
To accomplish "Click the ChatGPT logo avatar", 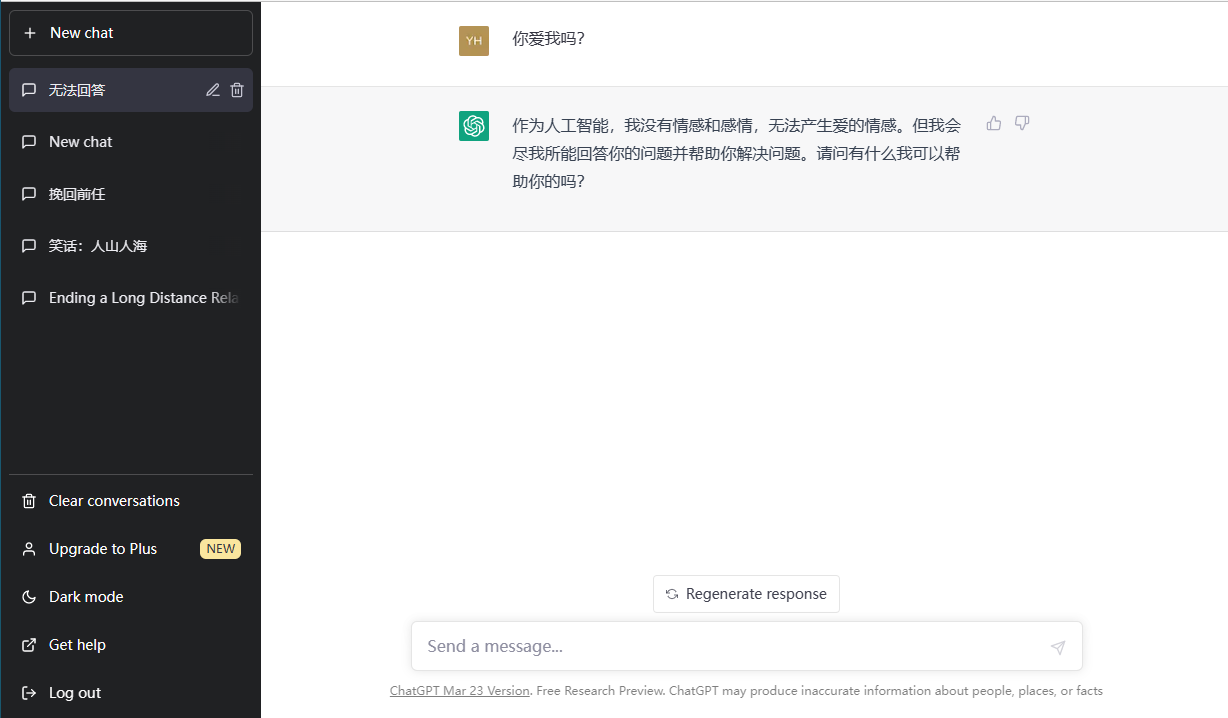I will (x=474, y=126).
